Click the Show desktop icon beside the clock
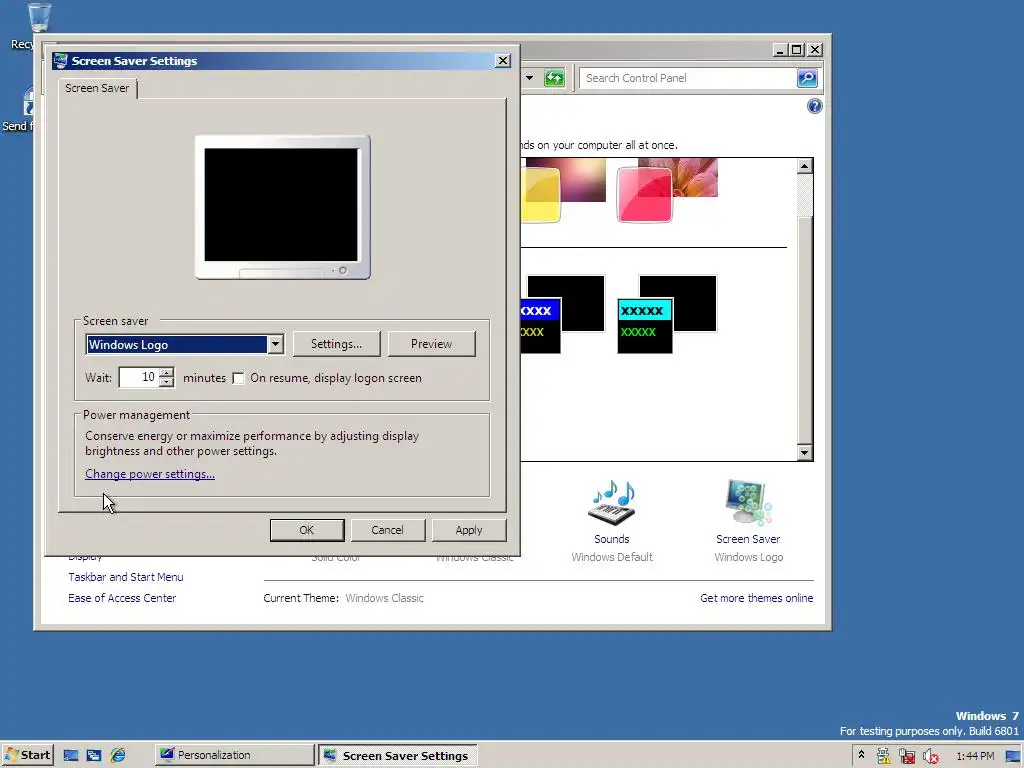This screenshot has width=1024, height=768. click(1013, 756)
